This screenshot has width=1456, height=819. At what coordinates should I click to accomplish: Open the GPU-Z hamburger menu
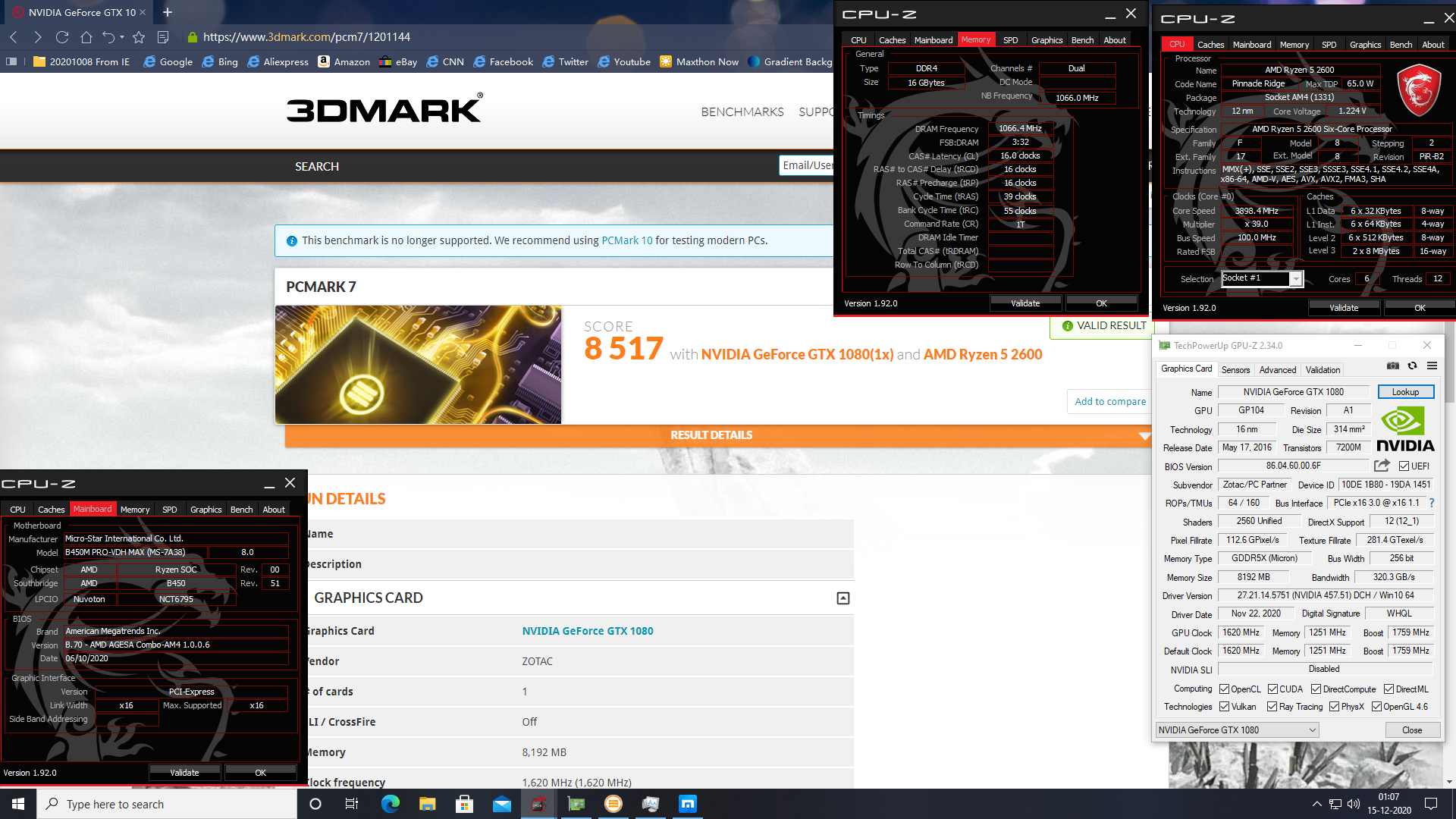click(1432, 366)
